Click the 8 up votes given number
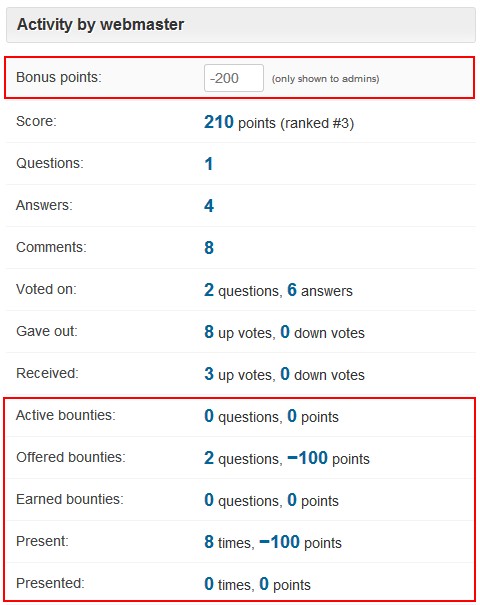This screenshot has width=480, height=605. (209, 332)
